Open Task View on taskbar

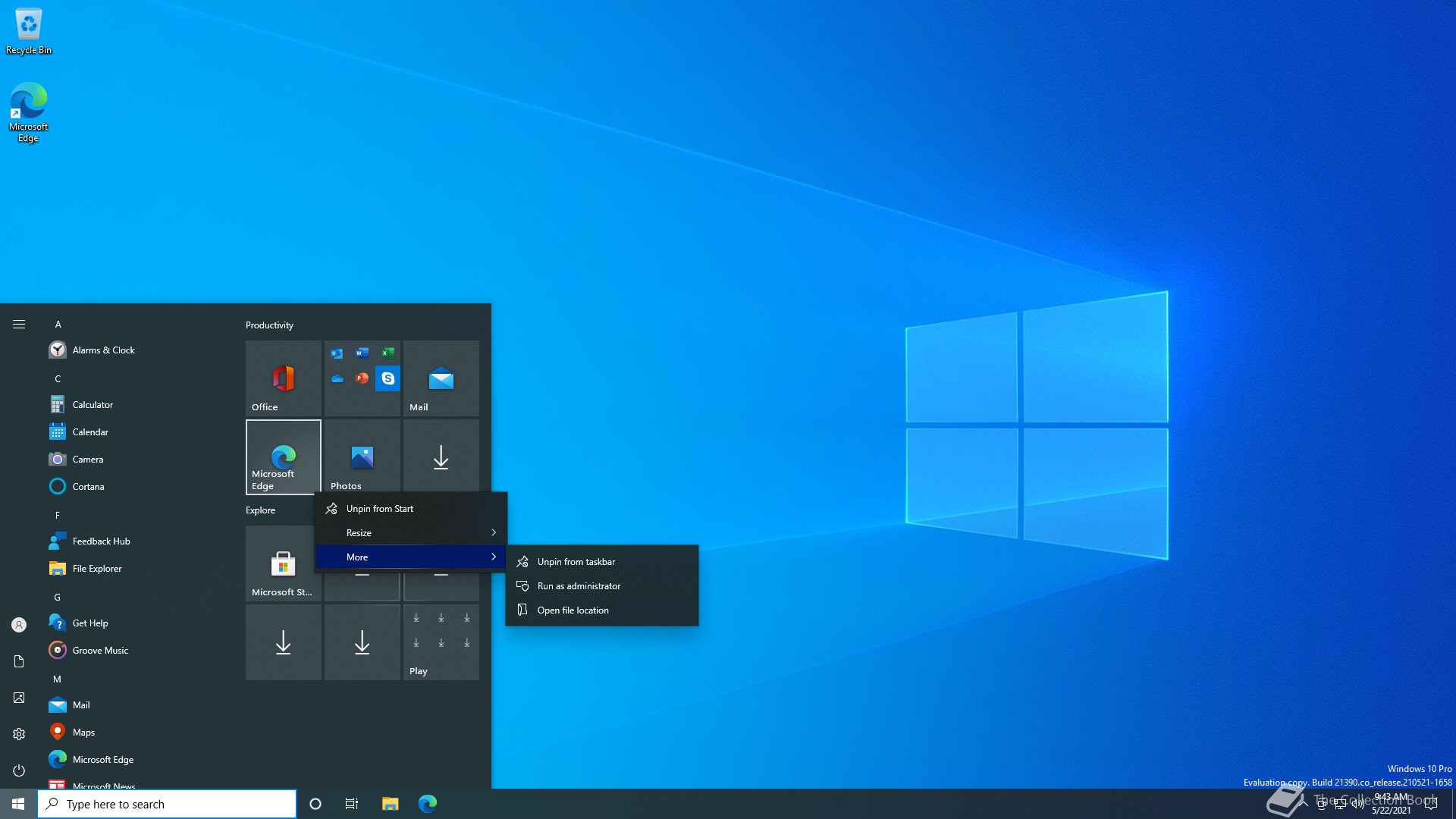point(352,804)
